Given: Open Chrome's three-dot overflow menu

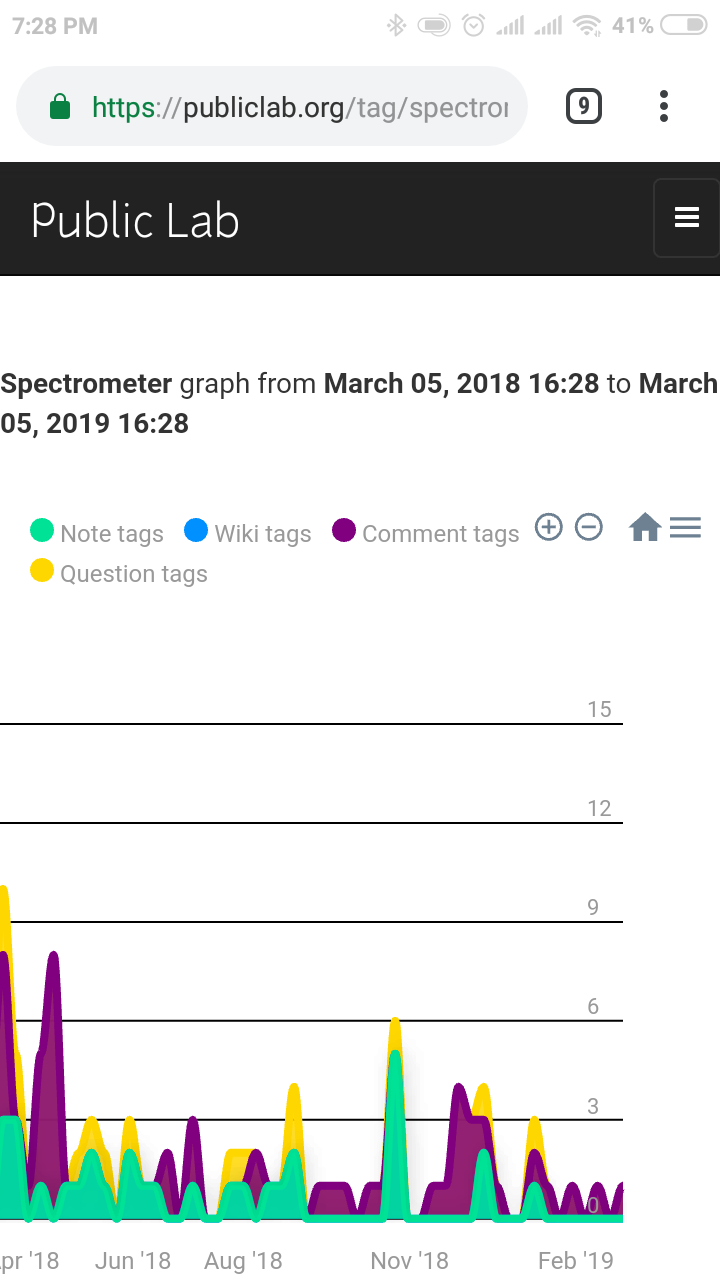Looking at the screenshot, I should coord(664,106).
